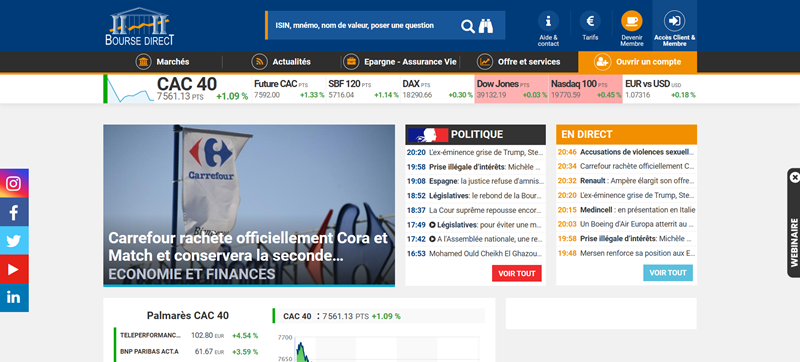Click the POLITIQUE panel header

point(476,135)
